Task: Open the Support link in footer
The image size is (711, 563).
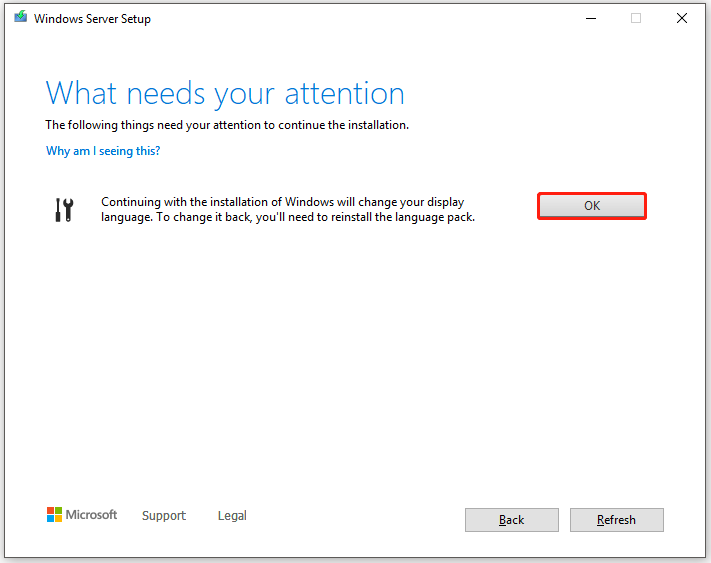Action: (x=164, y=515)
